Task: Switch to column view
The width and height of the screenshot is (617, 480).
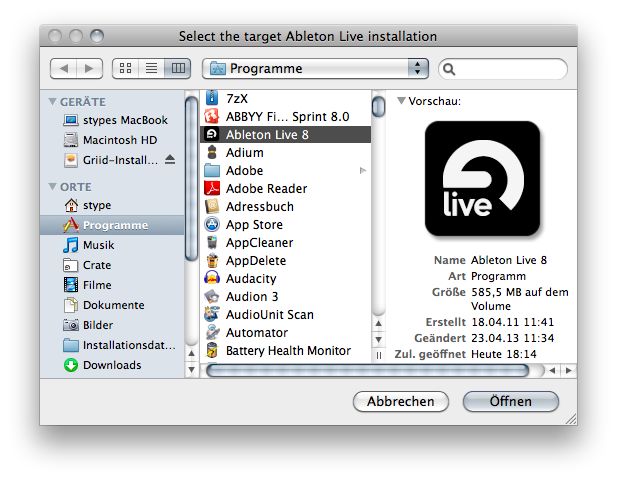Action: (x=178, y=68)
